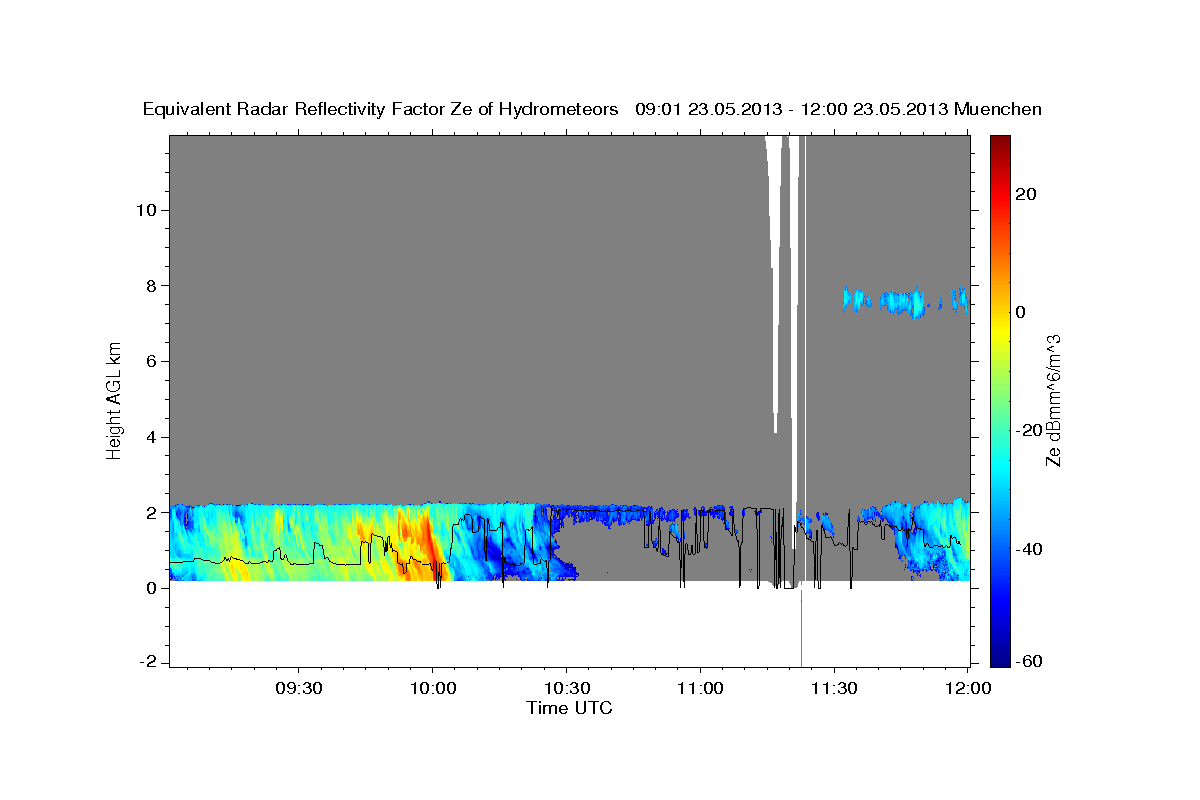Click the colorbar label -40
This screenshot has width=1200, height=800.
pos(1027,549)
